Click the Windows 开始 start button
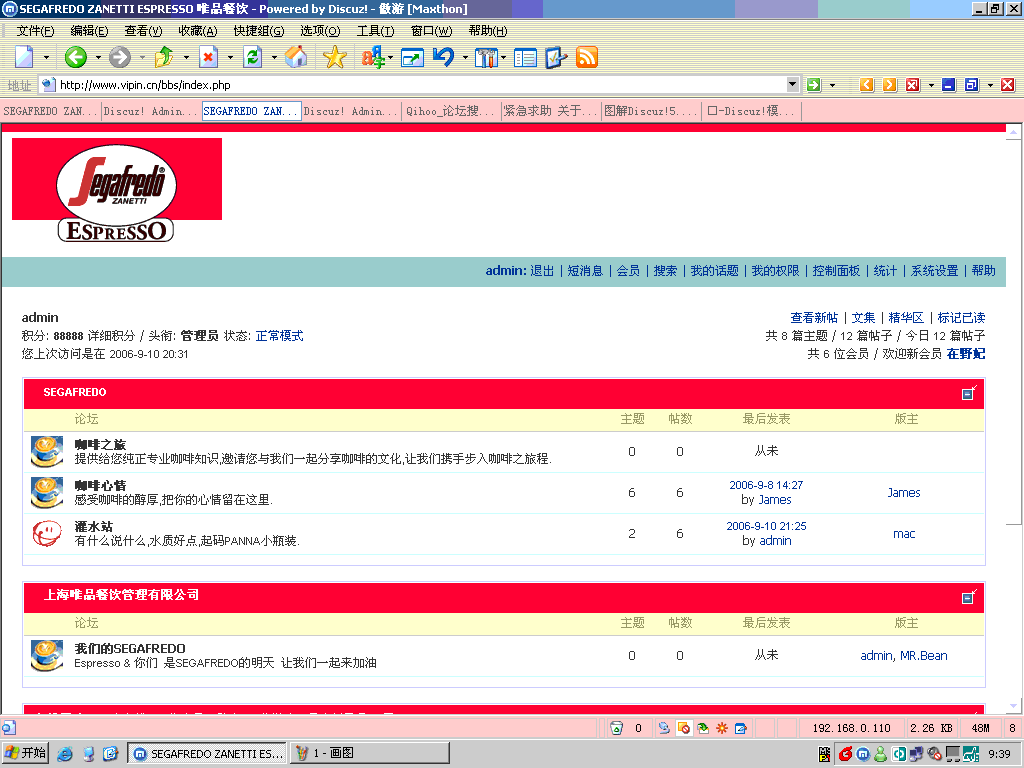The width and height of the screenshot is (1024, 768). click(x=25, y=753)
